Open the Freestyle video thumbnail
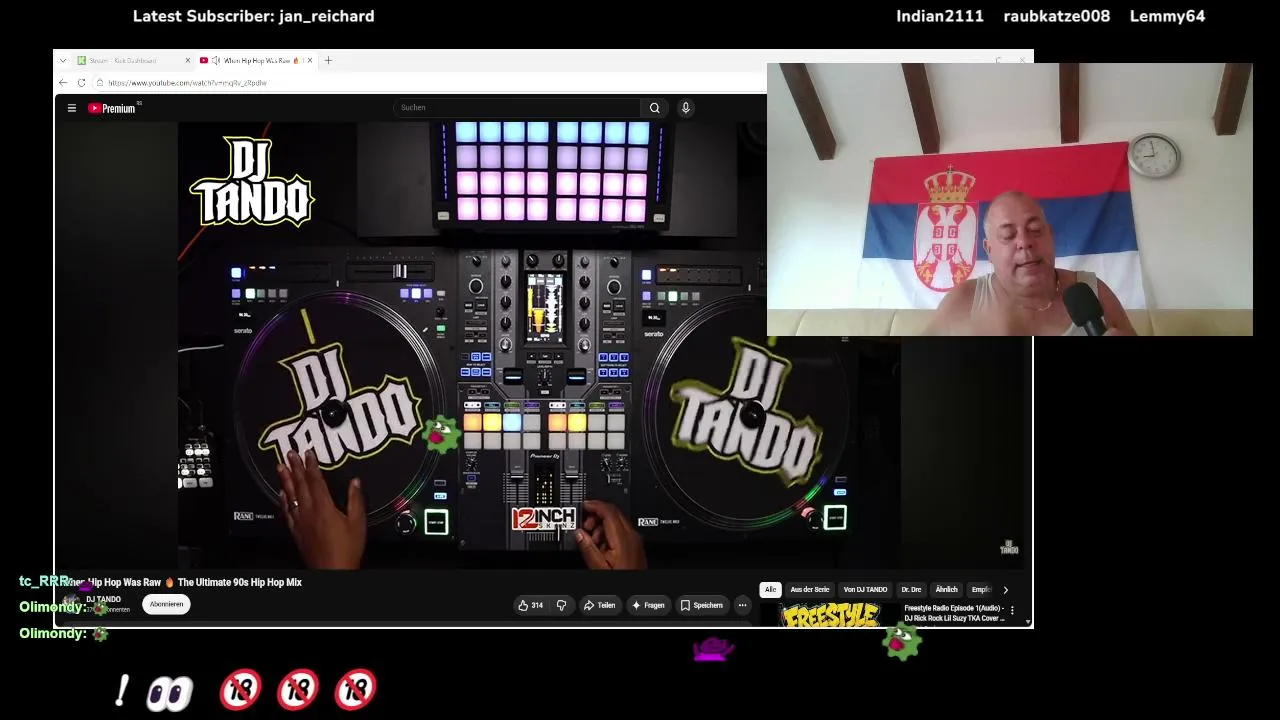The width and height of the screenshot is (1280, 720). tap(830, 614)
